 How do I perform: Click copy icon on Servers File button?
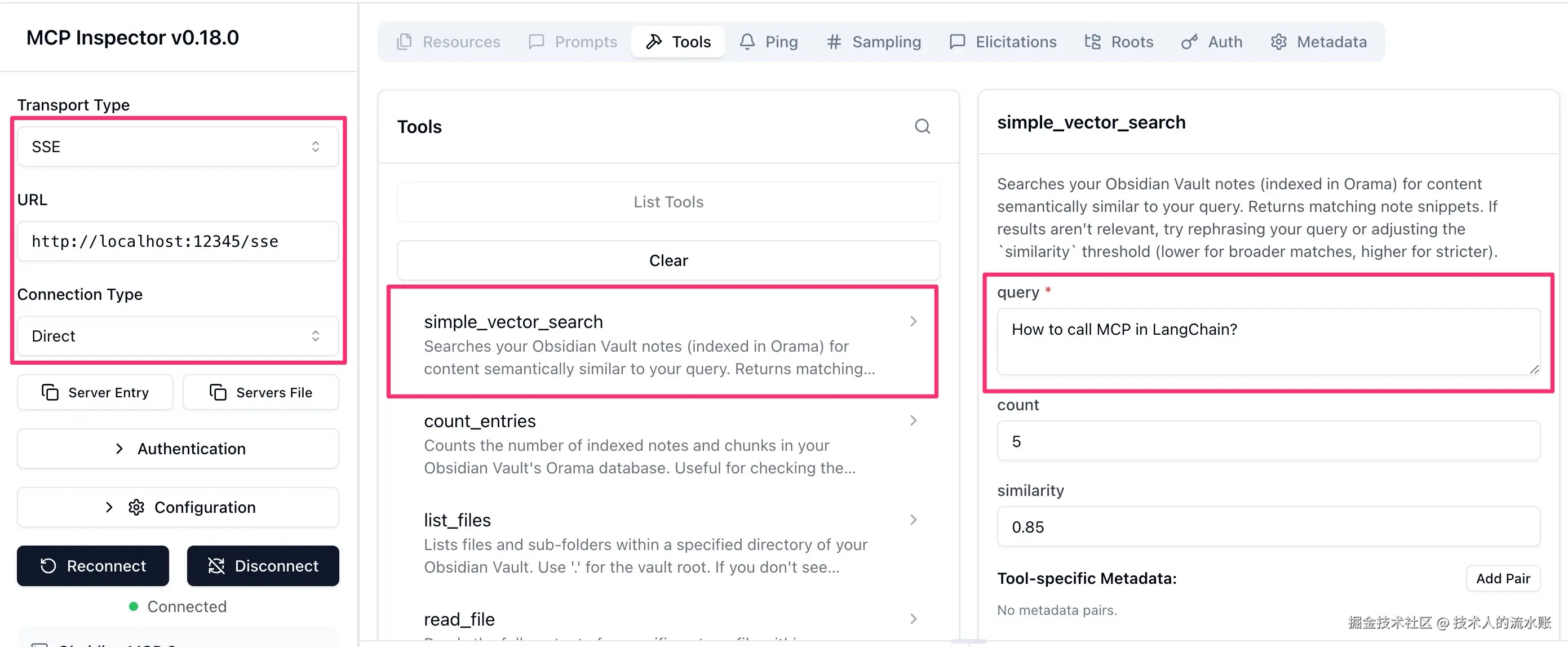coord(218,392)
